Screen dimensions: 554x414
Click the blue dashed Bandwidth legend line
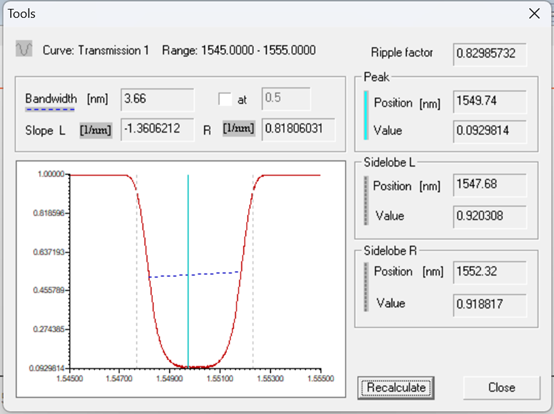coord(50,110)
